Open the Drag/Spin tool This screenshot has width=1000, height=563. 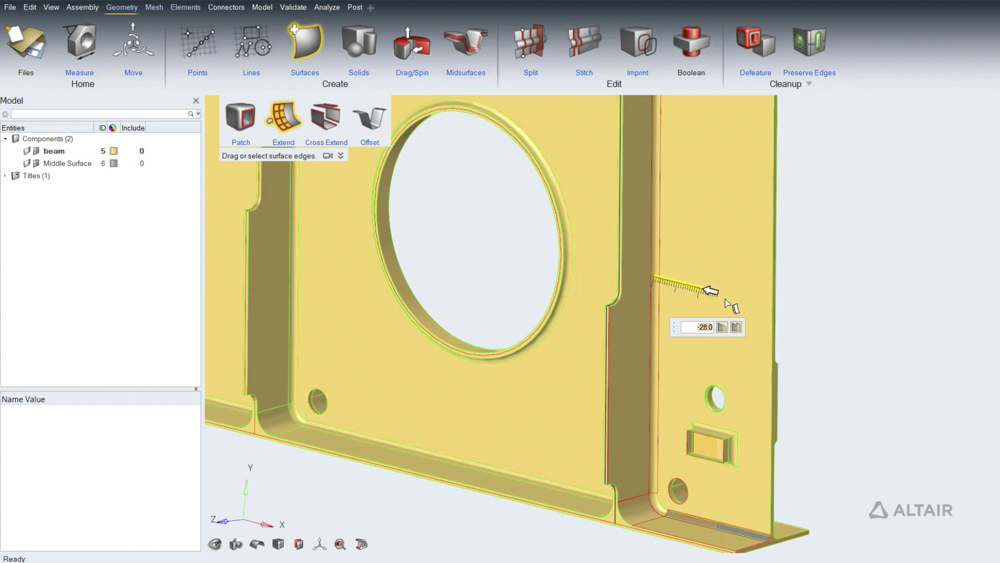pos(412,50)
